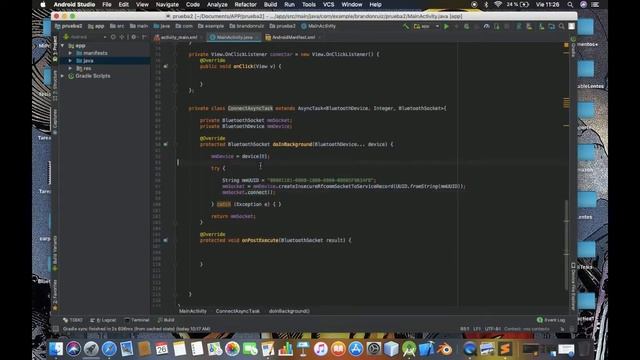Screen dimensions: 640x360
Task: Click the Profile app gauge icon
Action: 487,26
